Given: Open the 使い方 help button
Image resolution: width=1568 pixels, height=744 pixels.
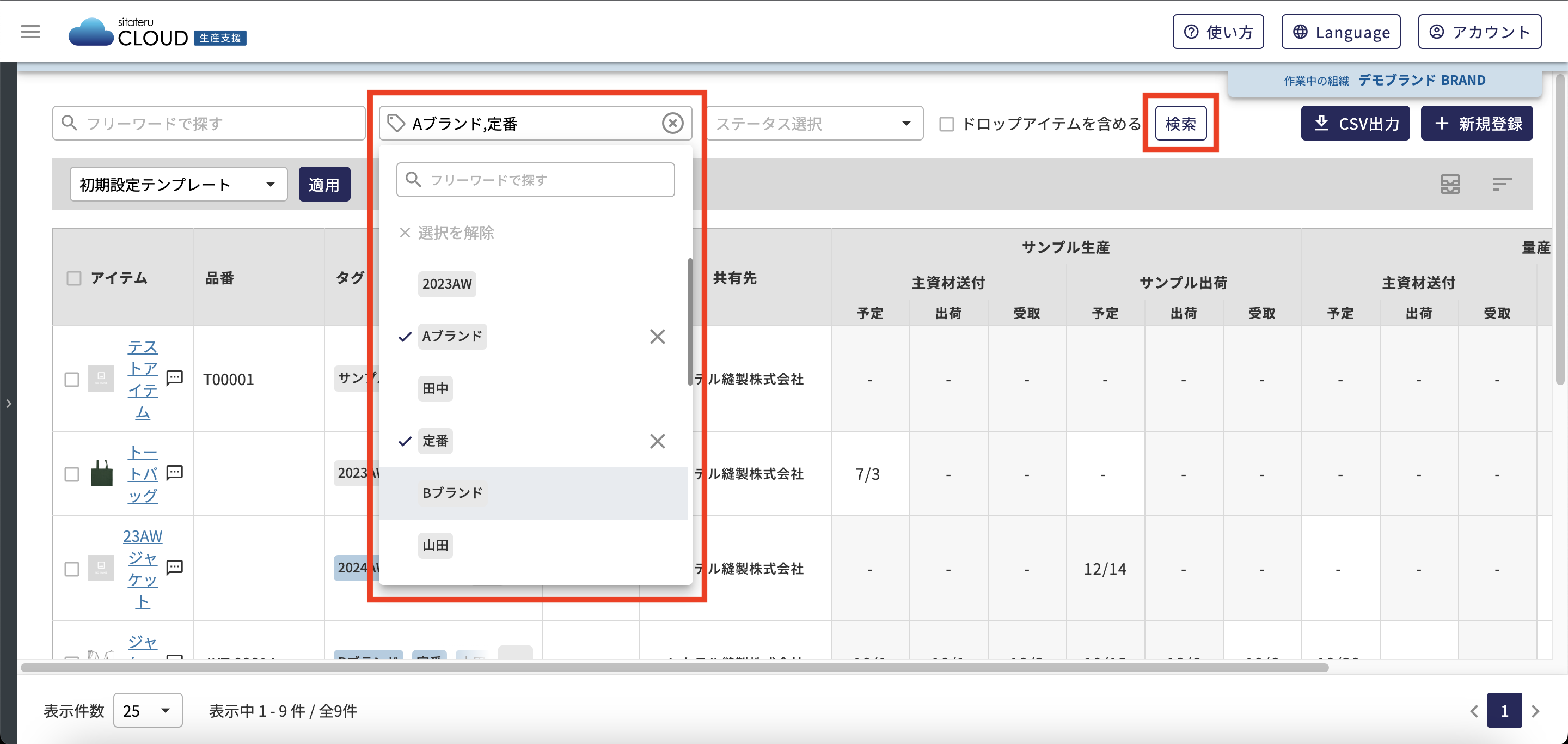Looking at the screenshot, I should click(1218, 32).
